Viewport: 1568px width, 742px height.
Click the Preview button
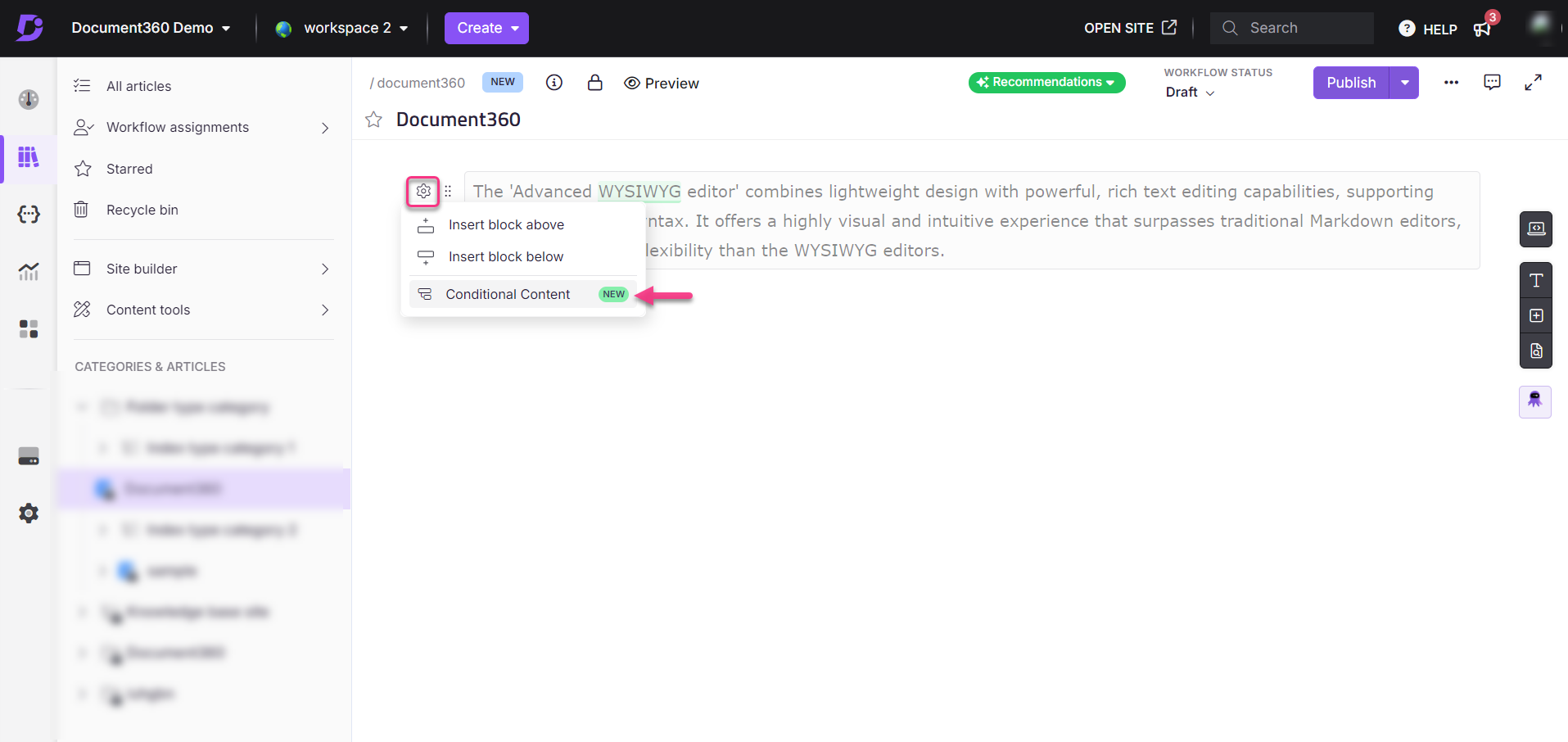662,83
